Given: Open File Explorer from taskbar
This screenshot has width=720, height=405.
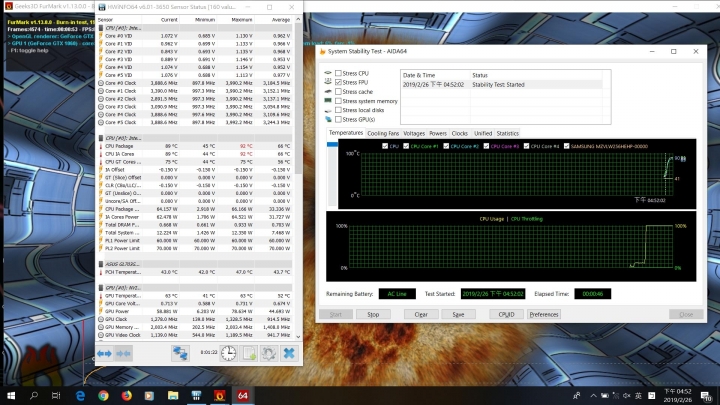Looking at the screenshot, I should point(173,395).
